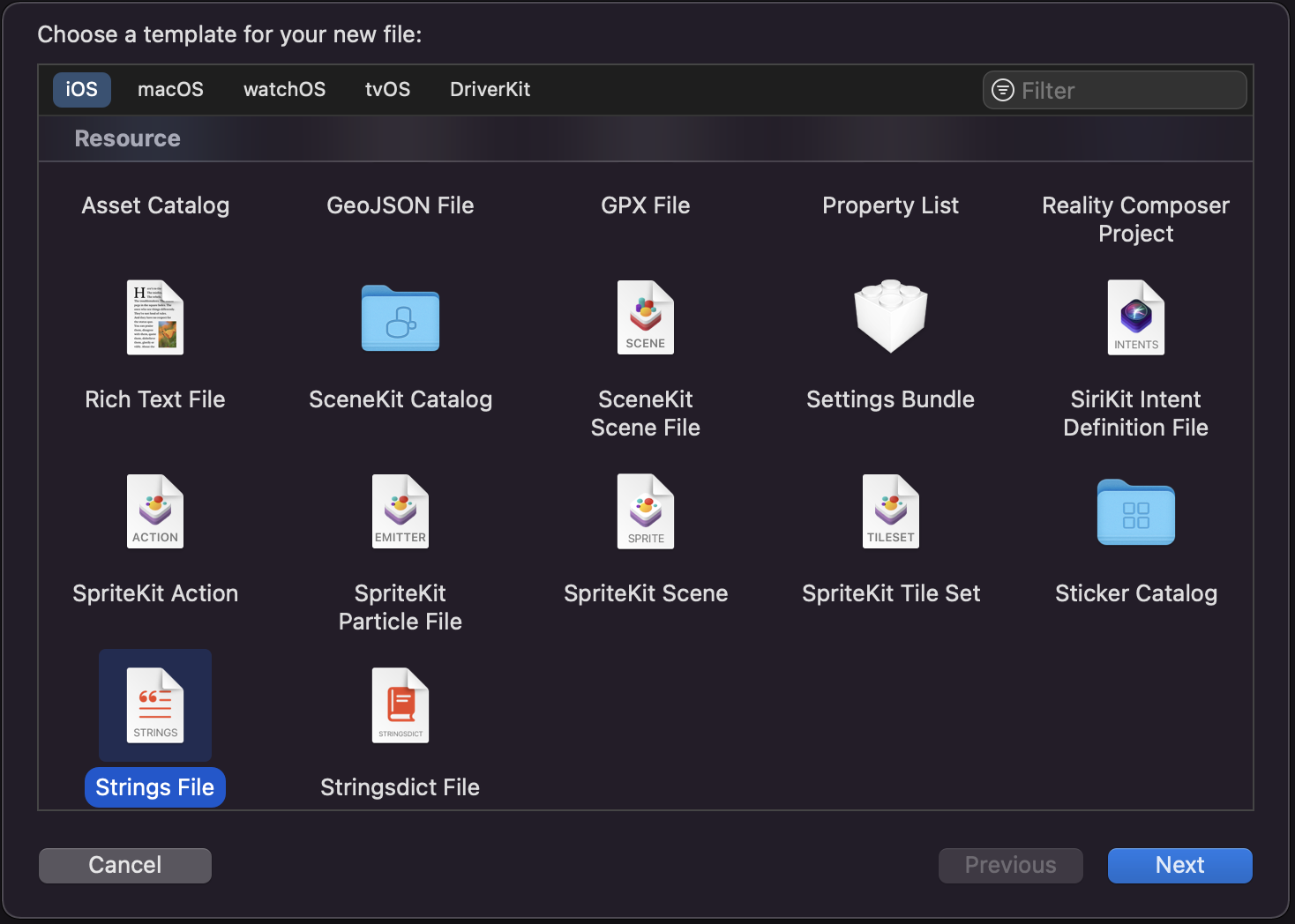The width and height of the screenshot is (1295, 924).
Task: Choose the SpriteKit Tileset icon
Action: pos(891,511)
